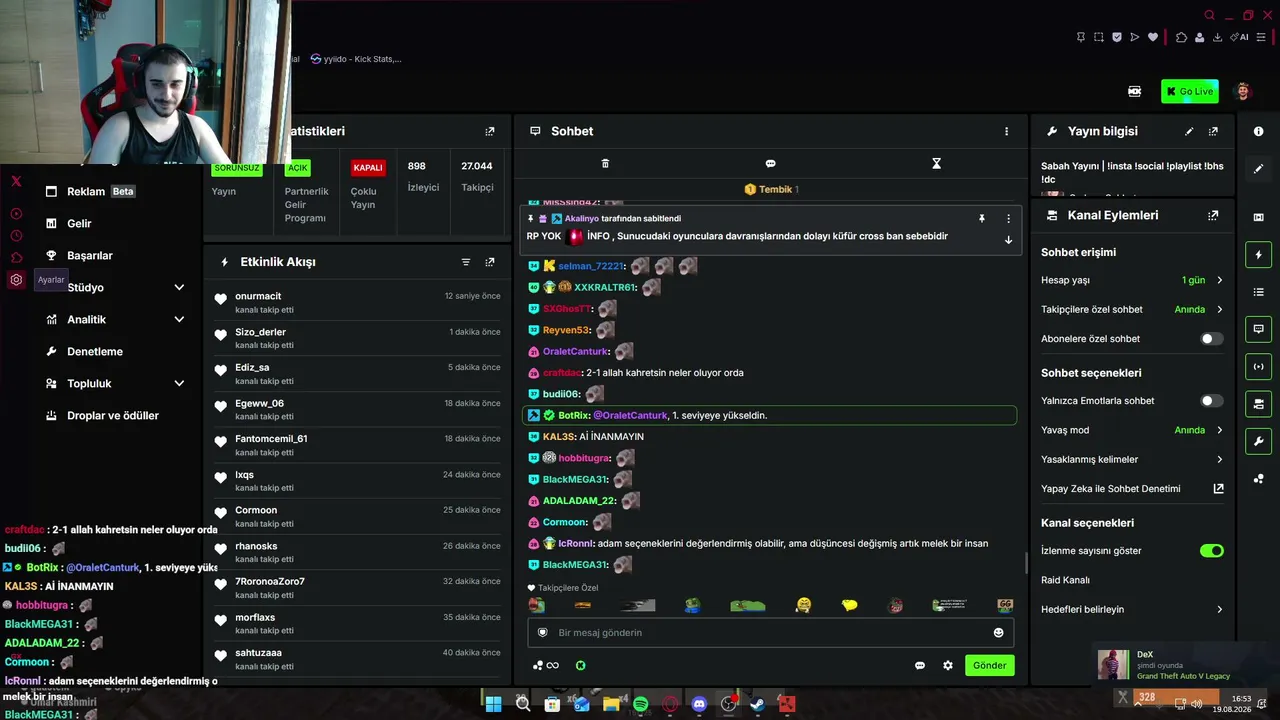This screenshot has height=720, width=1280.
Task: Open Discord from the taskbar
Action: point(699,704)
